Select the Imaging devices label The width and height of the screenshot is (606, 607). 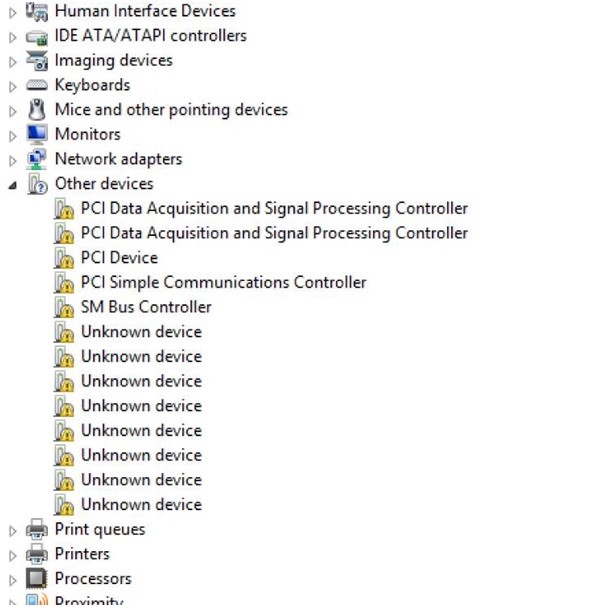coord(113,61)
